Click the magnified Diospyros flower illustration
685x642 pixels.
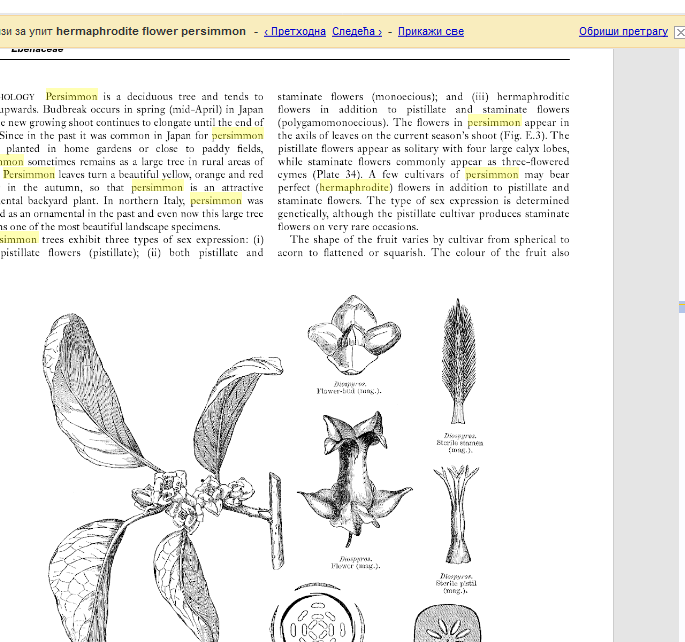click(355, 479)
